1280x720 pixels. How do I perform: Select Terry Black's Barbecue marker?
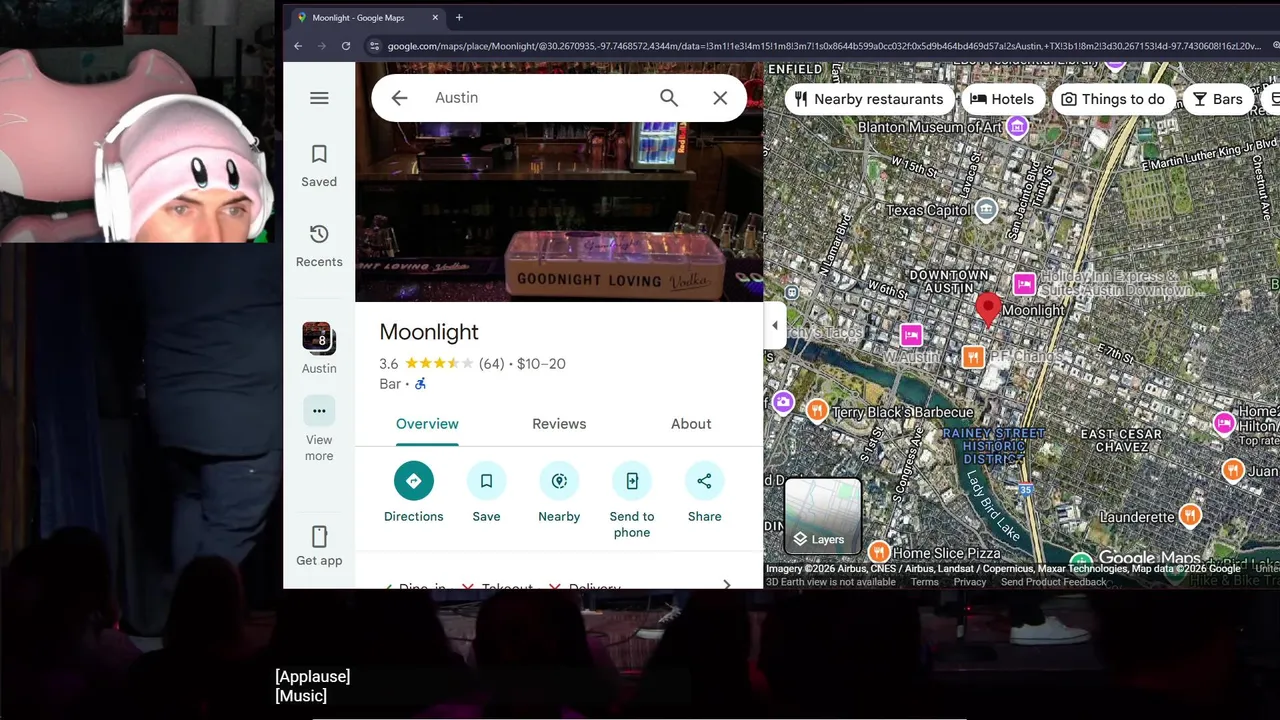click(817, 410)
